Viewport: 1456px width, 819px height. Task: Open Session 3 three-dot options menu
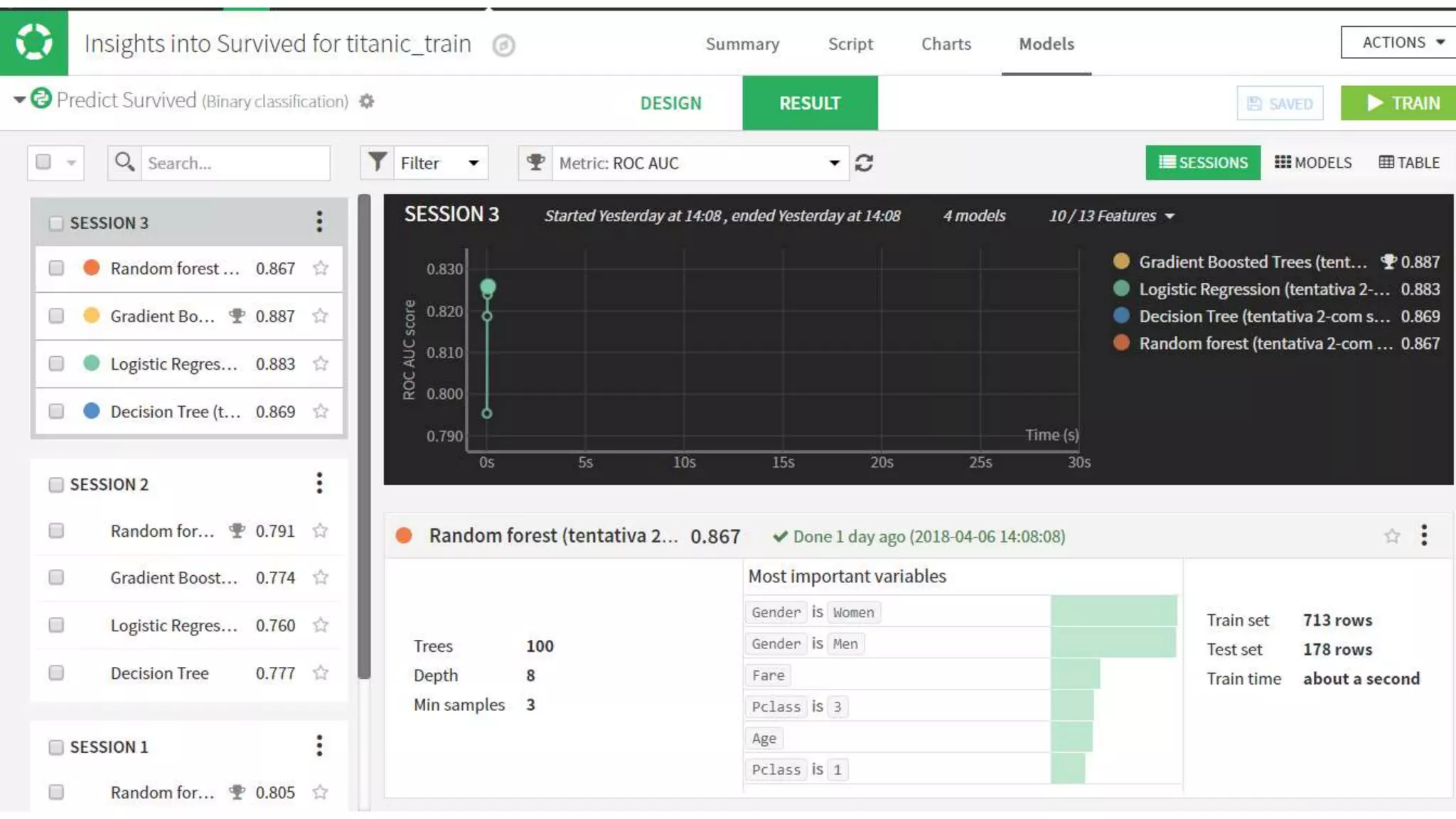point(319,222)
